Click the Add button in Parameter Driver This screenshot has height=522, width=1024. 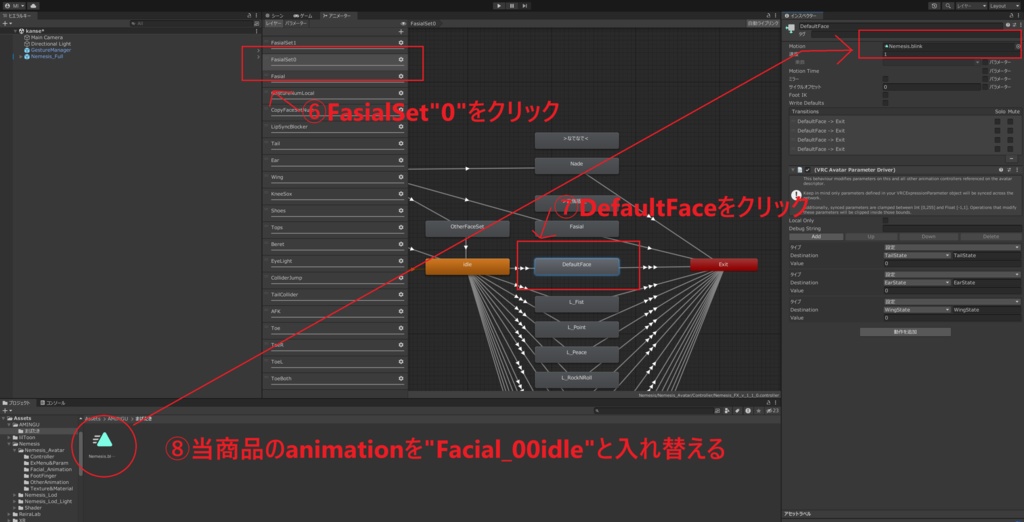pyautogui.click(x=816, y=237)
